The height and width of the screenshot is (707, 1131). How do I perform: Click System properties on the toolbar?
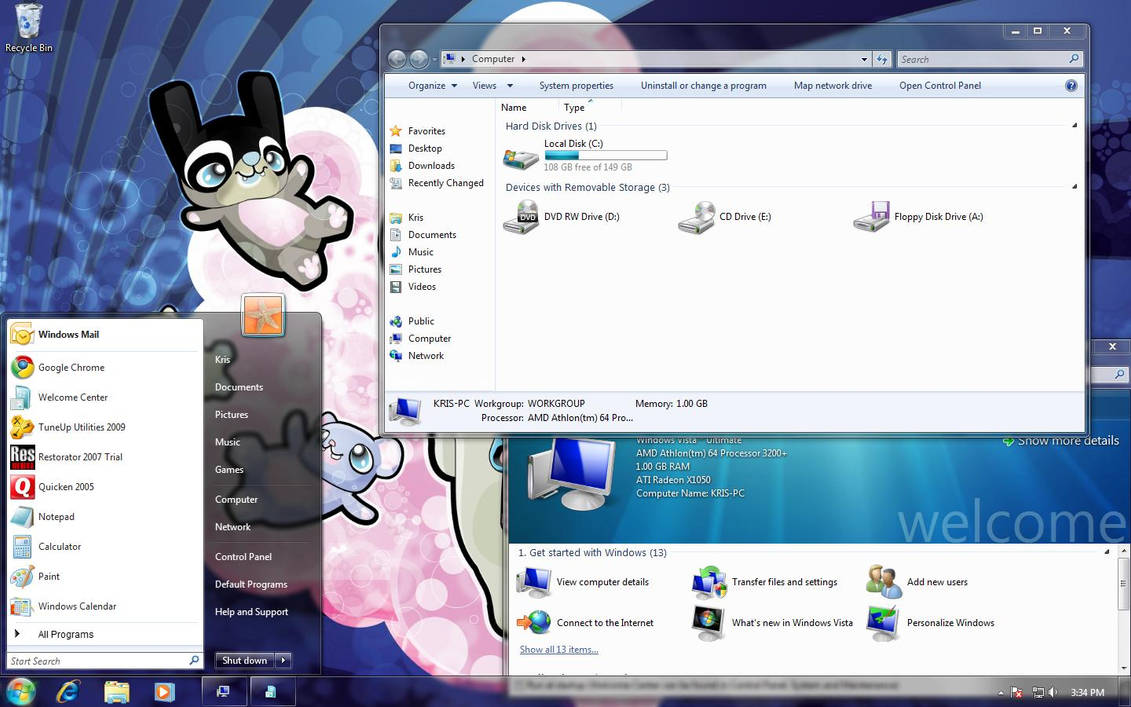pyautogui.click(x=576, y=85)
